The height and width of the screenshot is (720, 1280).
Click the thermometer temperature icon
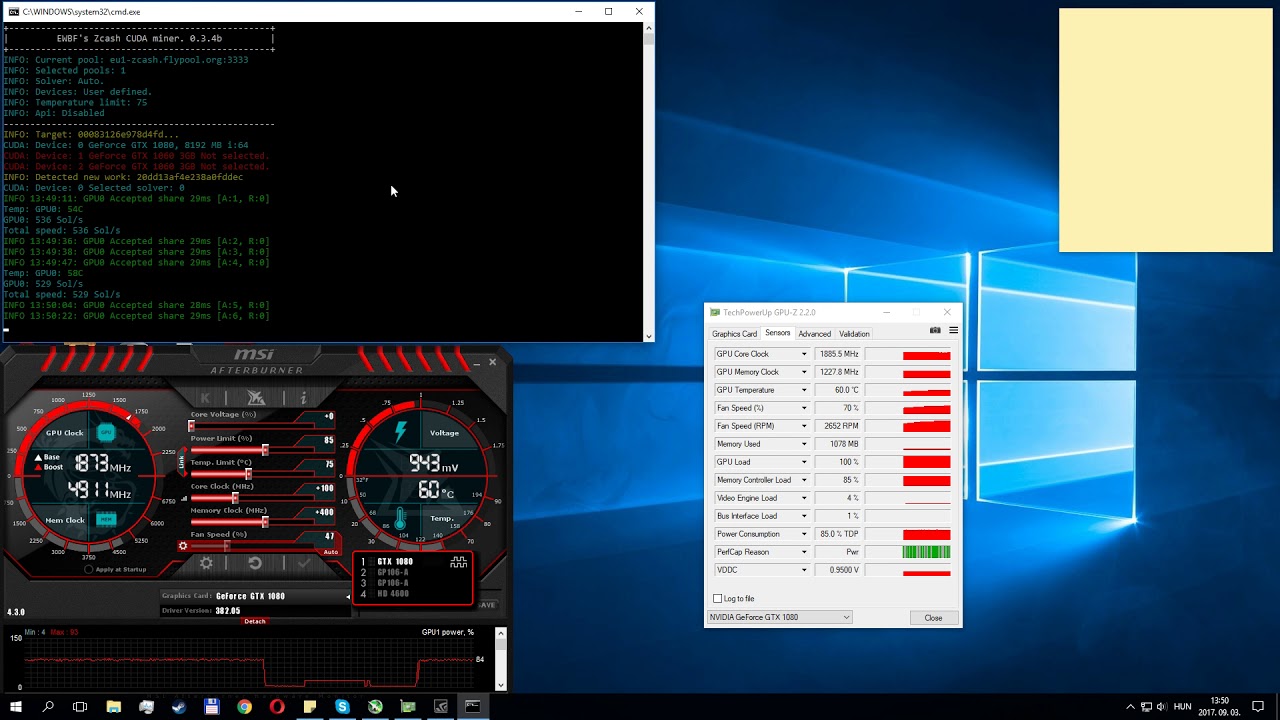[400, 519]
